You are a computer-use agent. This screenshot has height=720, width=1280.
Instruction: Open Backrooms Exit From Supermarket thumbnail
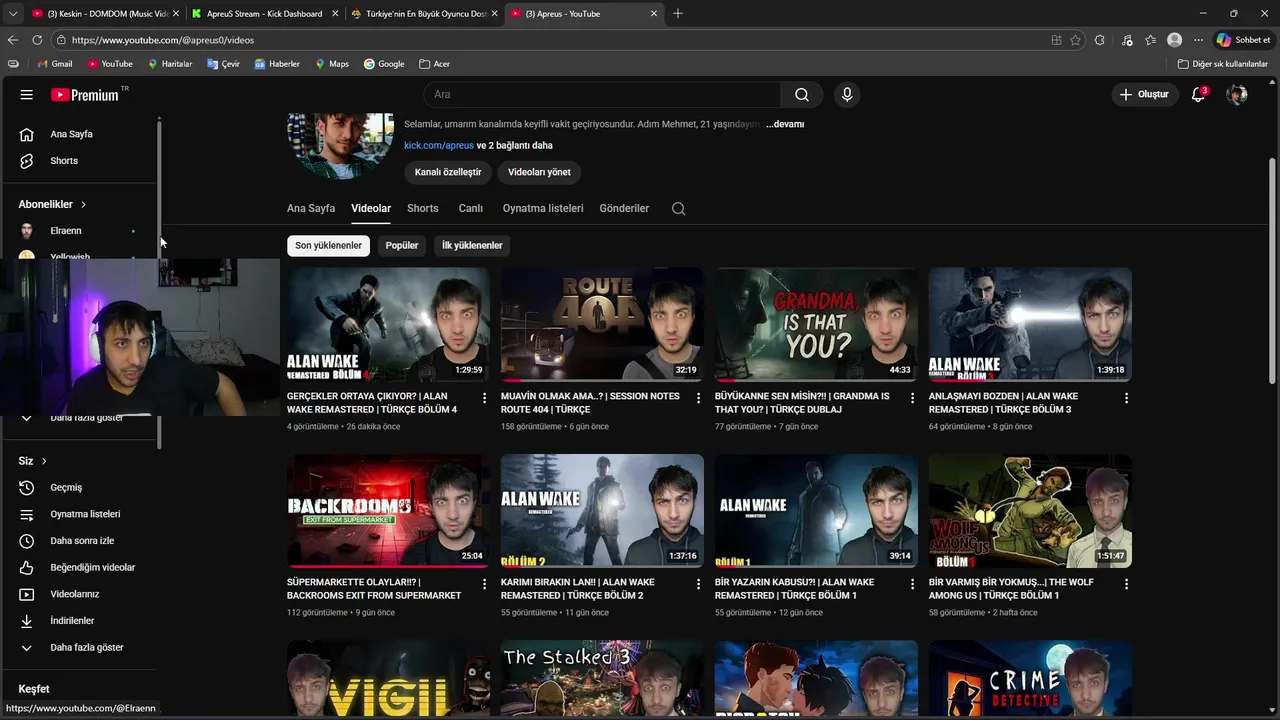pyautogui.click(x=388, y=511)
